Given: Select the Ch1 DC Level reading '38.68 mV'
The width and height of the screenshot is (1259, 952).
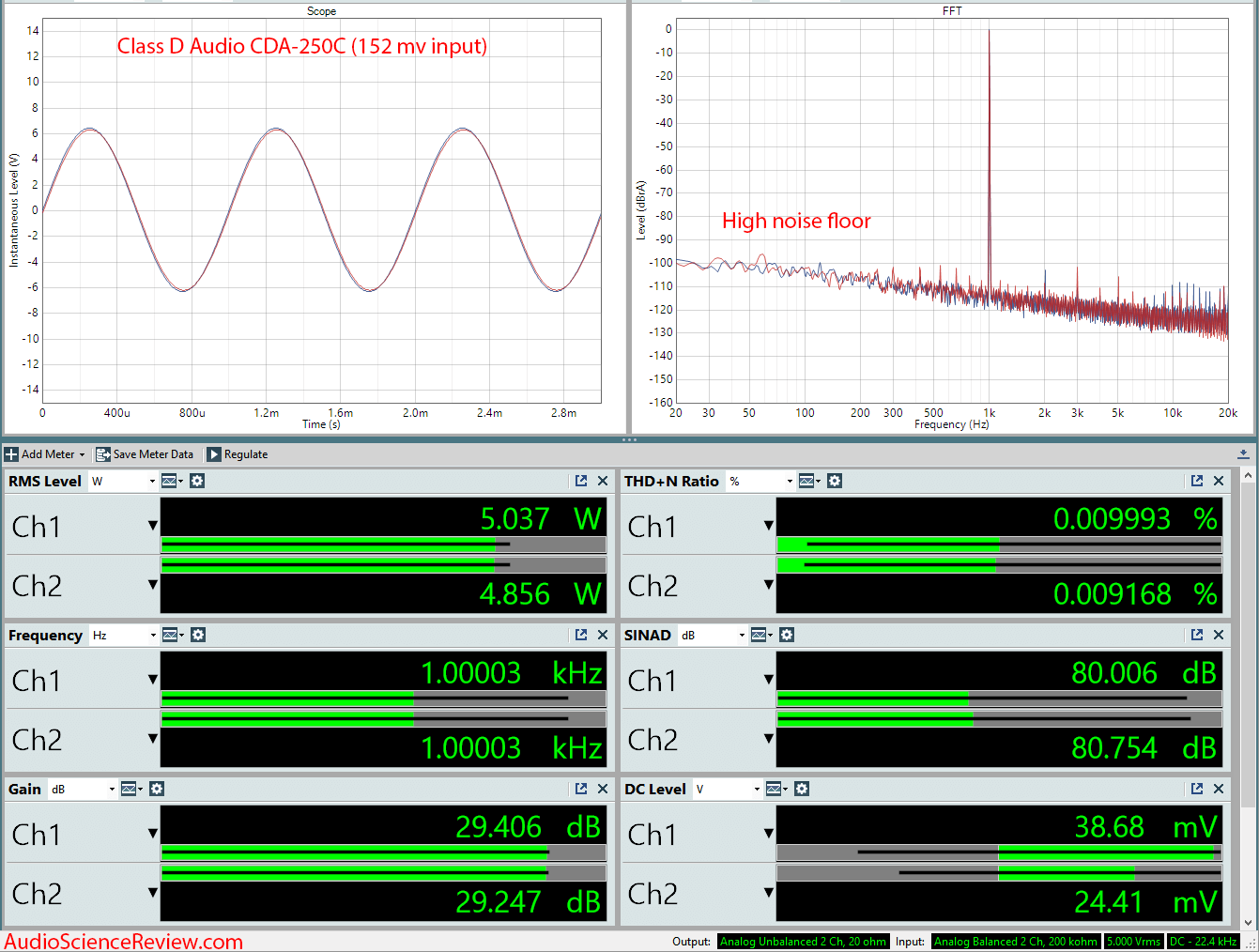Looking at the screenshot, I should pyautogui.click(x=1145, y=827).
